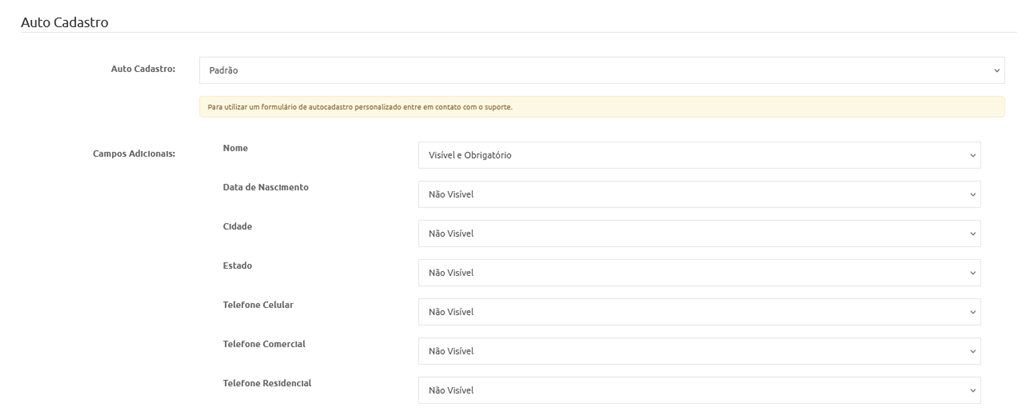The height and width of the screenshot is (412, 1033).
Task: Click the Telefone Celular label
Action: pyautogui.click(x=258, y=304)
